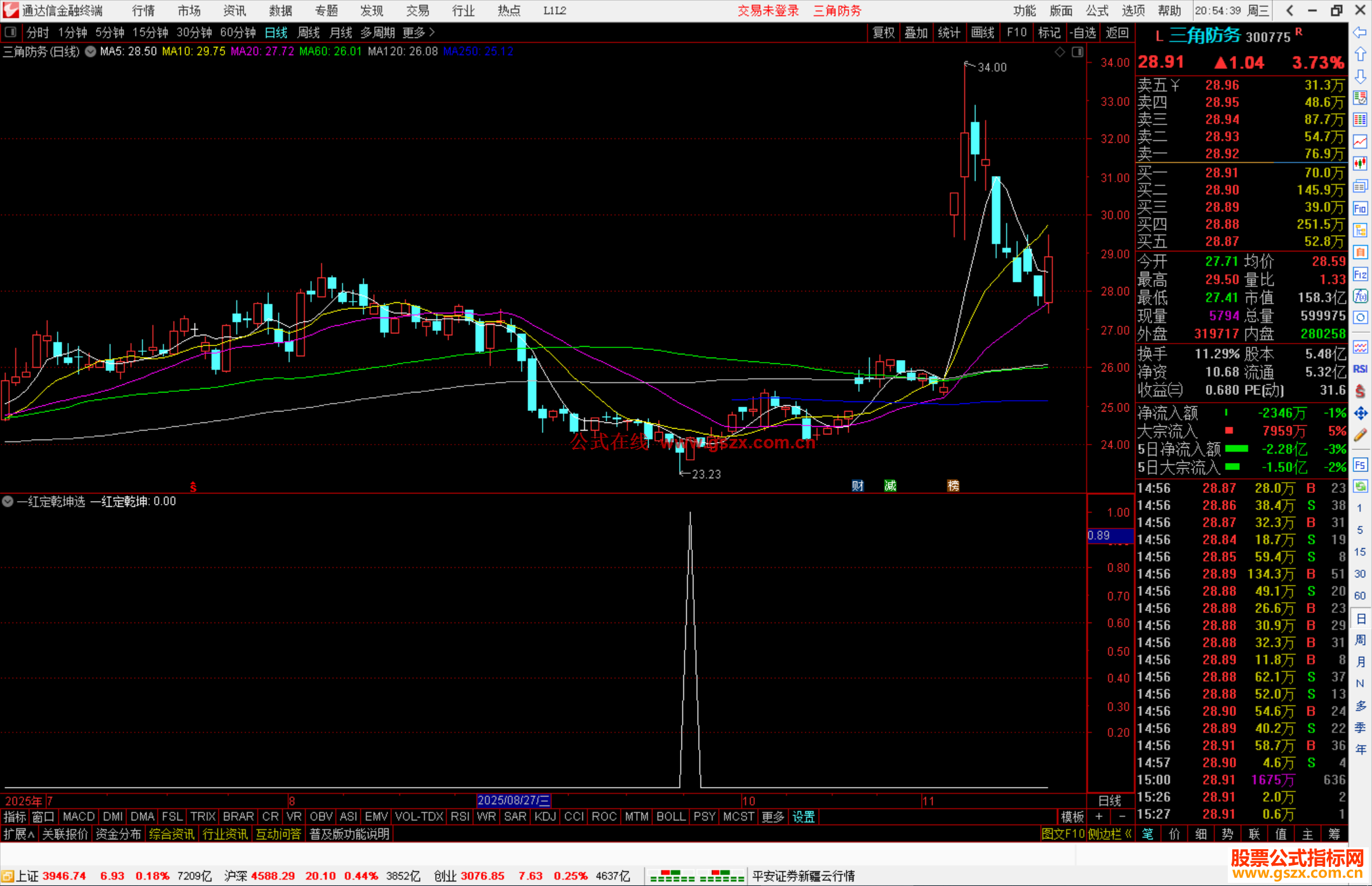
Task: Open the 行情 menu
Action: (143, 11)
